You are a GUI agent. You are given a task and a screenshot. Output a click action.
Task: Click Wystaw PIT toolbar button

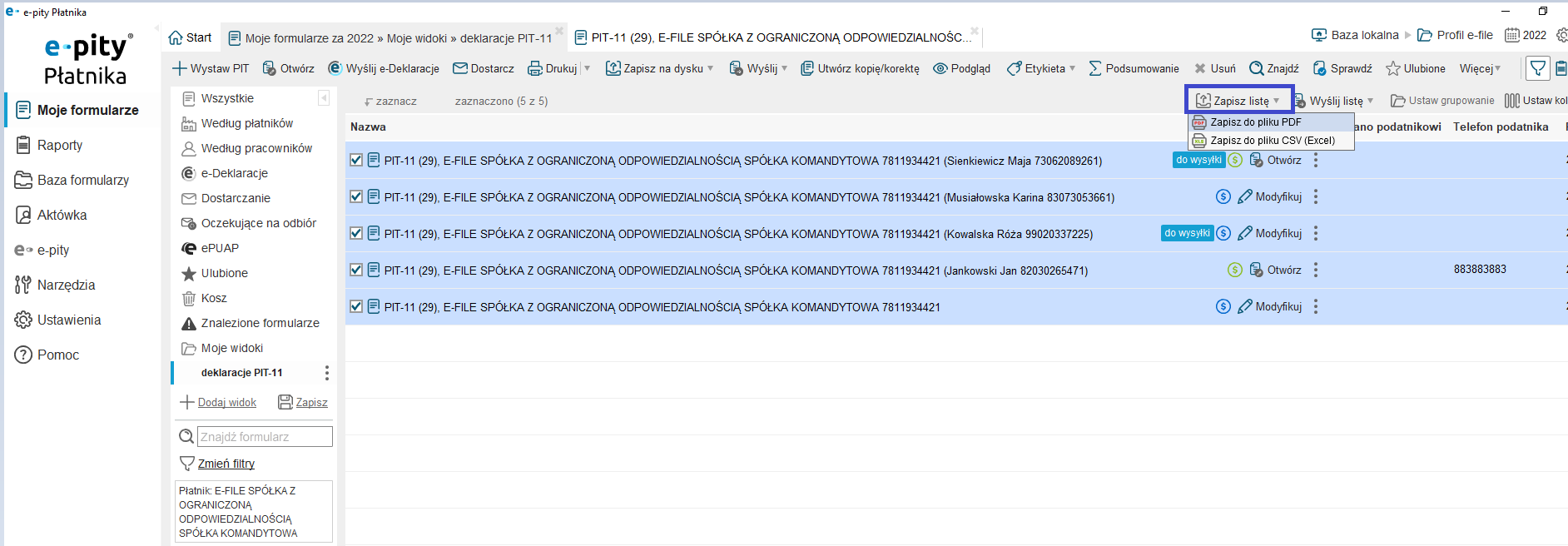(x=211, y=68)
